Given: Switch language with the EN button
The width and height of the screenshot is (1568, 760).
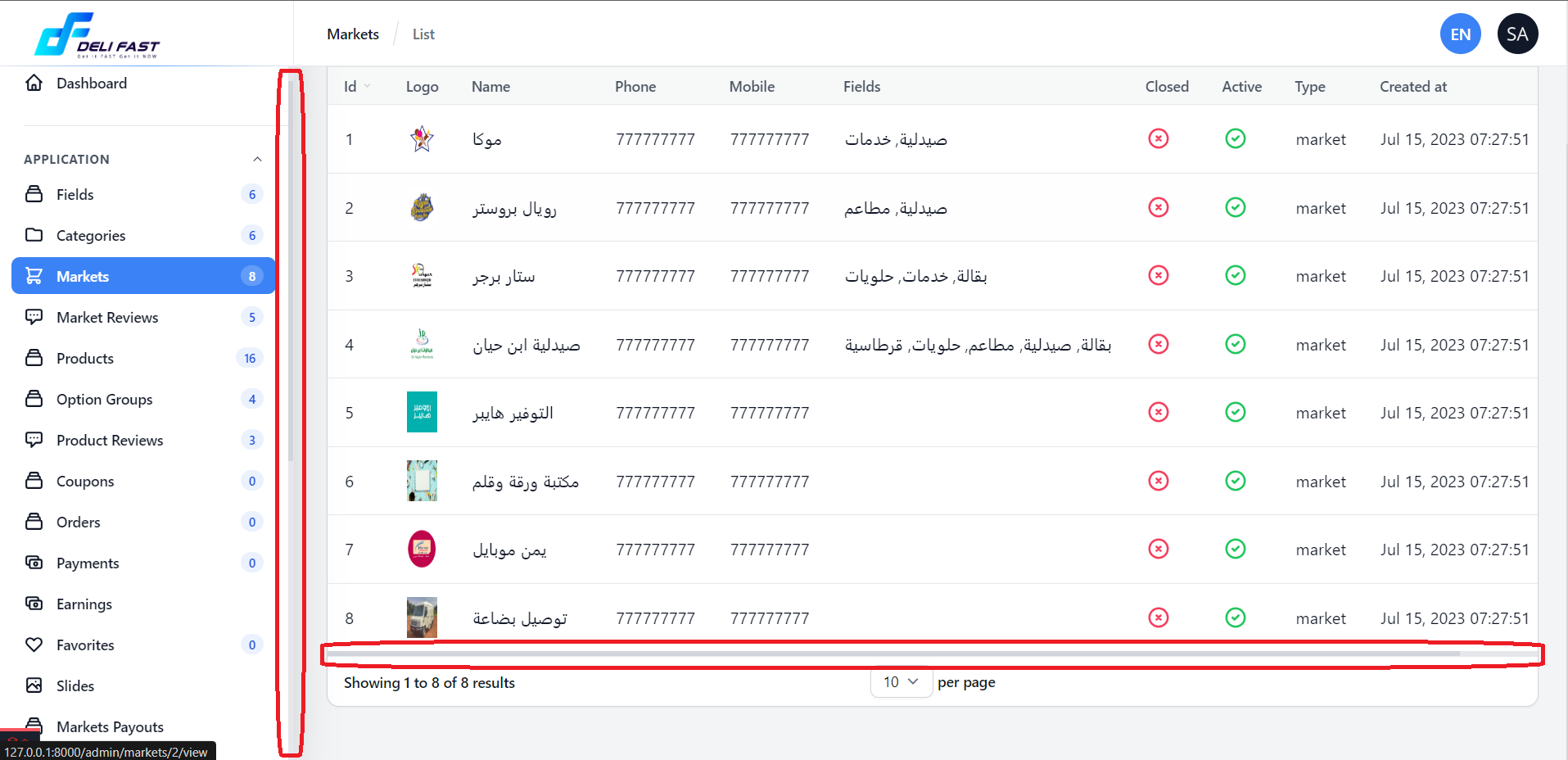Looking at the screenshot, I should [1460, 34].
